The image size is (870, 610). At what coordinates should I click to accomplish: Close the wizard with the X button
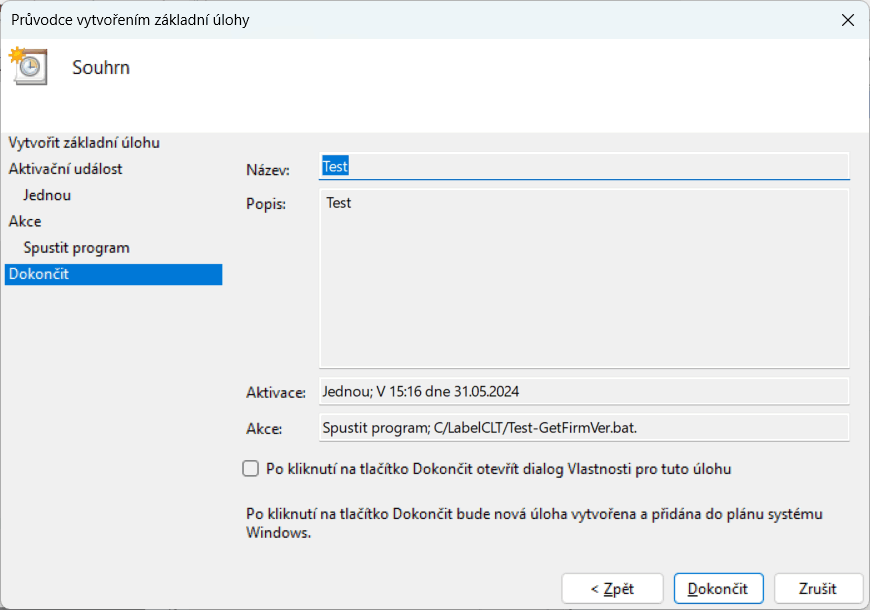(x=847, y=20)
